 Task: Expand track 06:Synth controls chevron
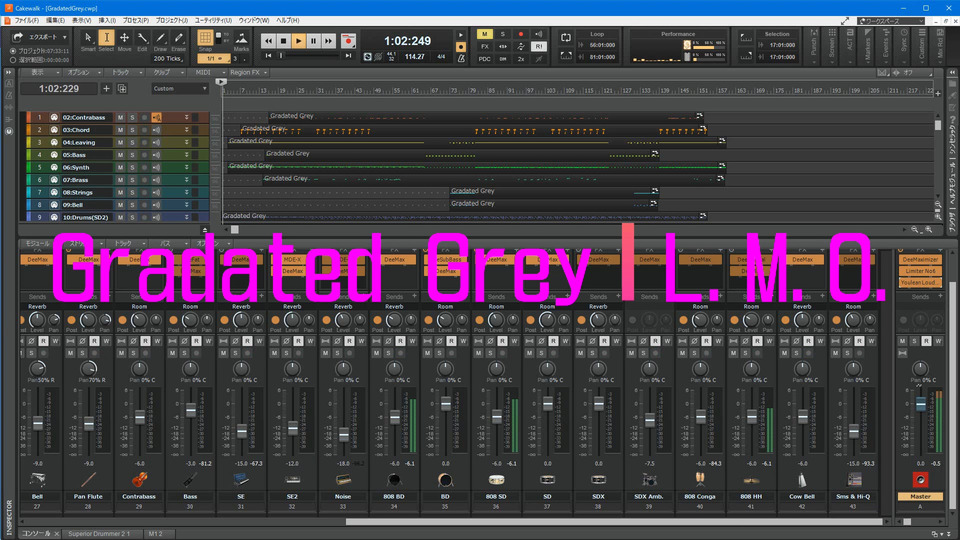[x=187, y=167]
